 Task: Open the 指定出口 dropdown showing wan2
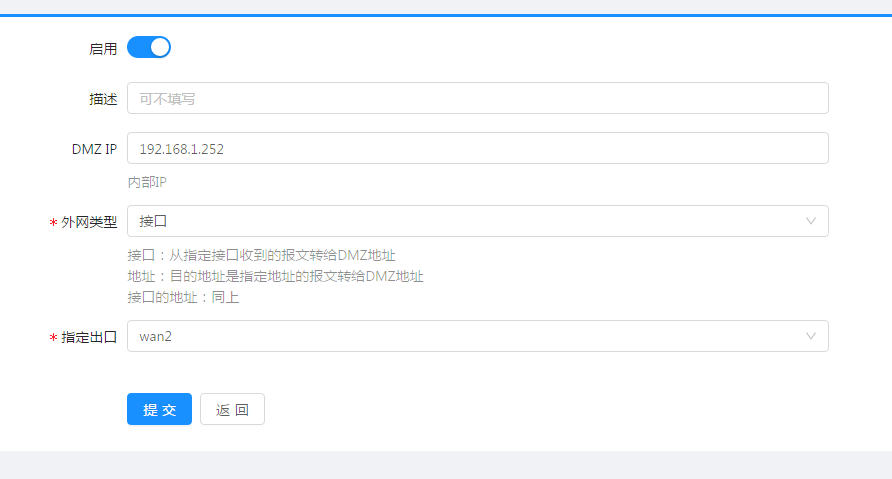click(x=477, y=336)
